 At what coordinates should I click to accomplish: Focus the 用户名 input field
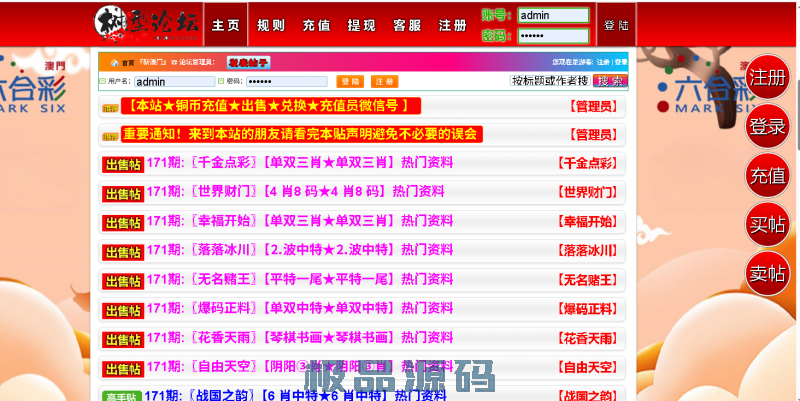174,82
